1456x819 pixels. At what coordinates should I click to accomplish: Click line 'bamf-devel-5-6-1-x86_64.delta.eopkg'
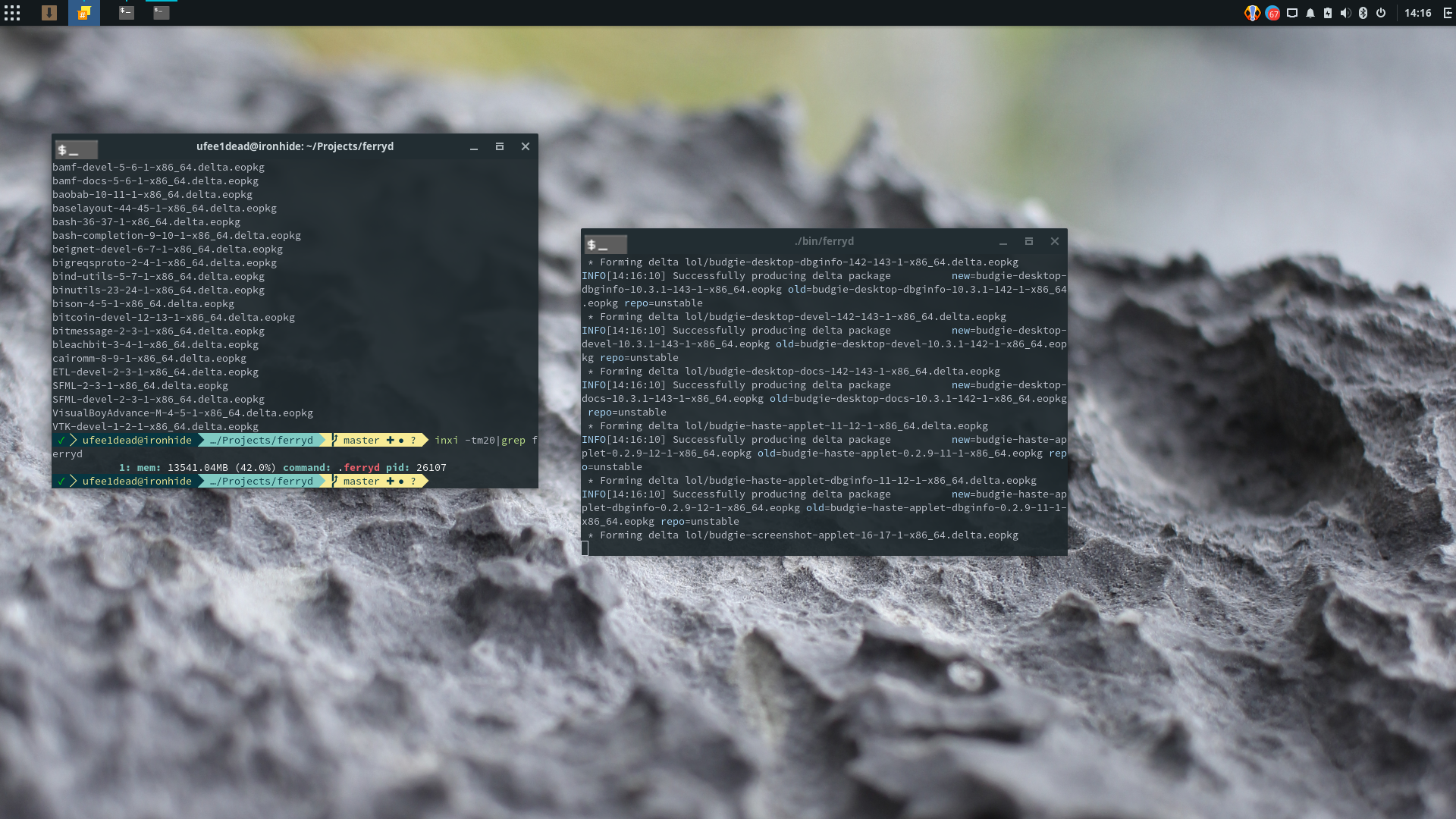[x=158, y=168]
